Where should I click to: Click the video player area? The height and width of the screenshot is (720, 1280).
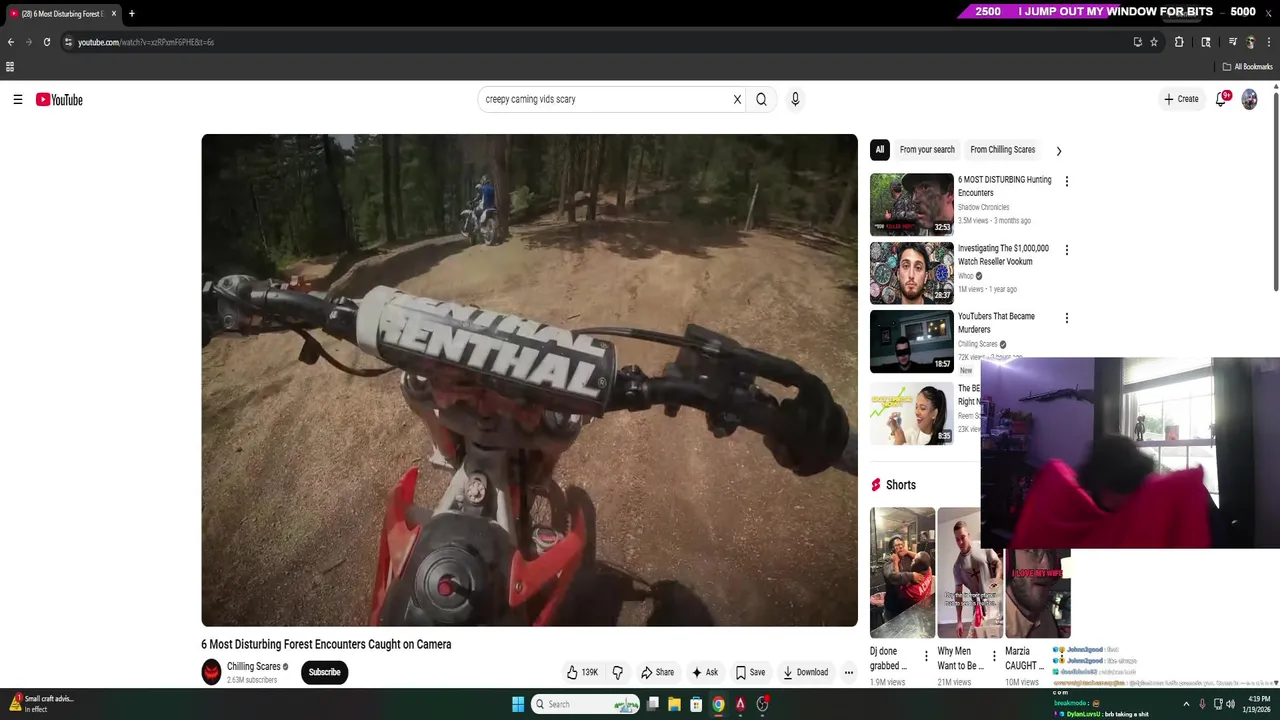529,380
